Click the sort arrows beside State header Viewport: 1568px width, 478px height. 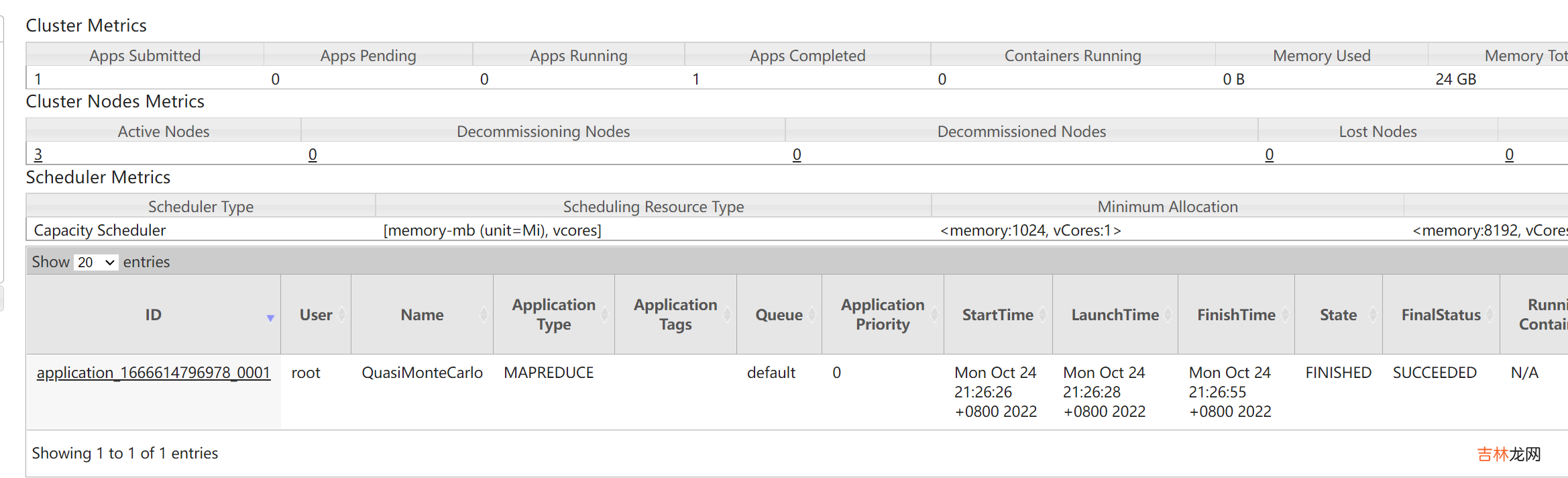[1372, 315]
